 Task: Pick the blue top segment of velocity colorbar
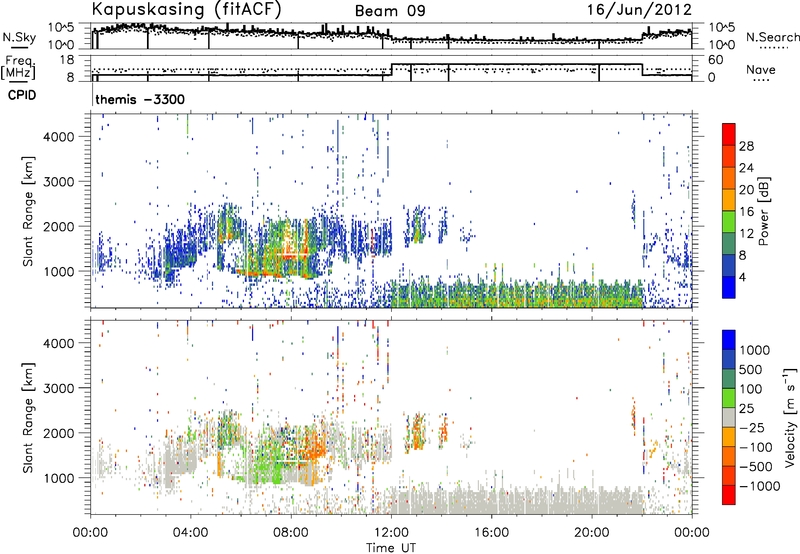tap(729, 340)
